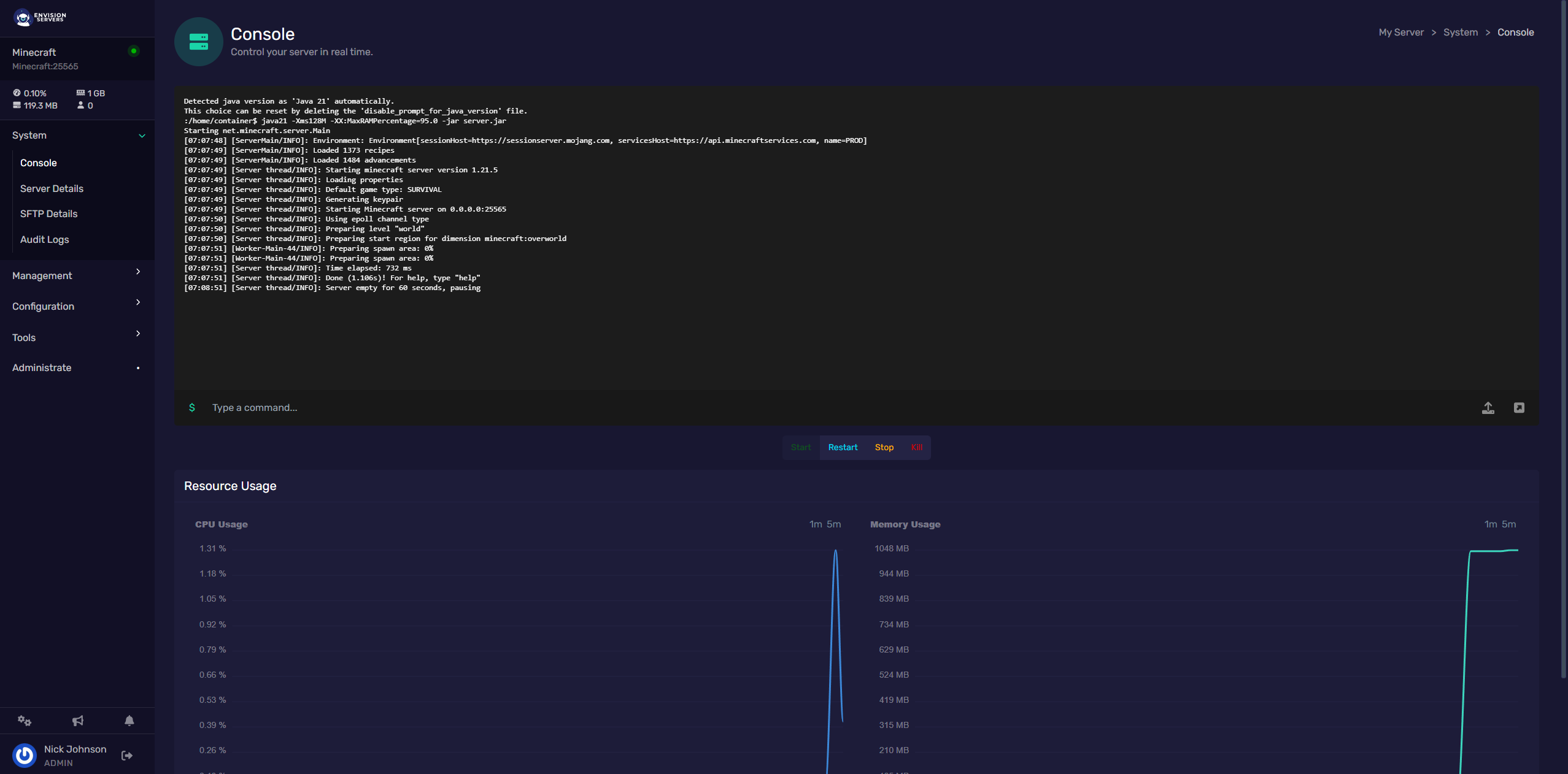1568x774 pixels.
Task: Click log line 'Loaded 1373 recipes'
Action: pos(289,150)
